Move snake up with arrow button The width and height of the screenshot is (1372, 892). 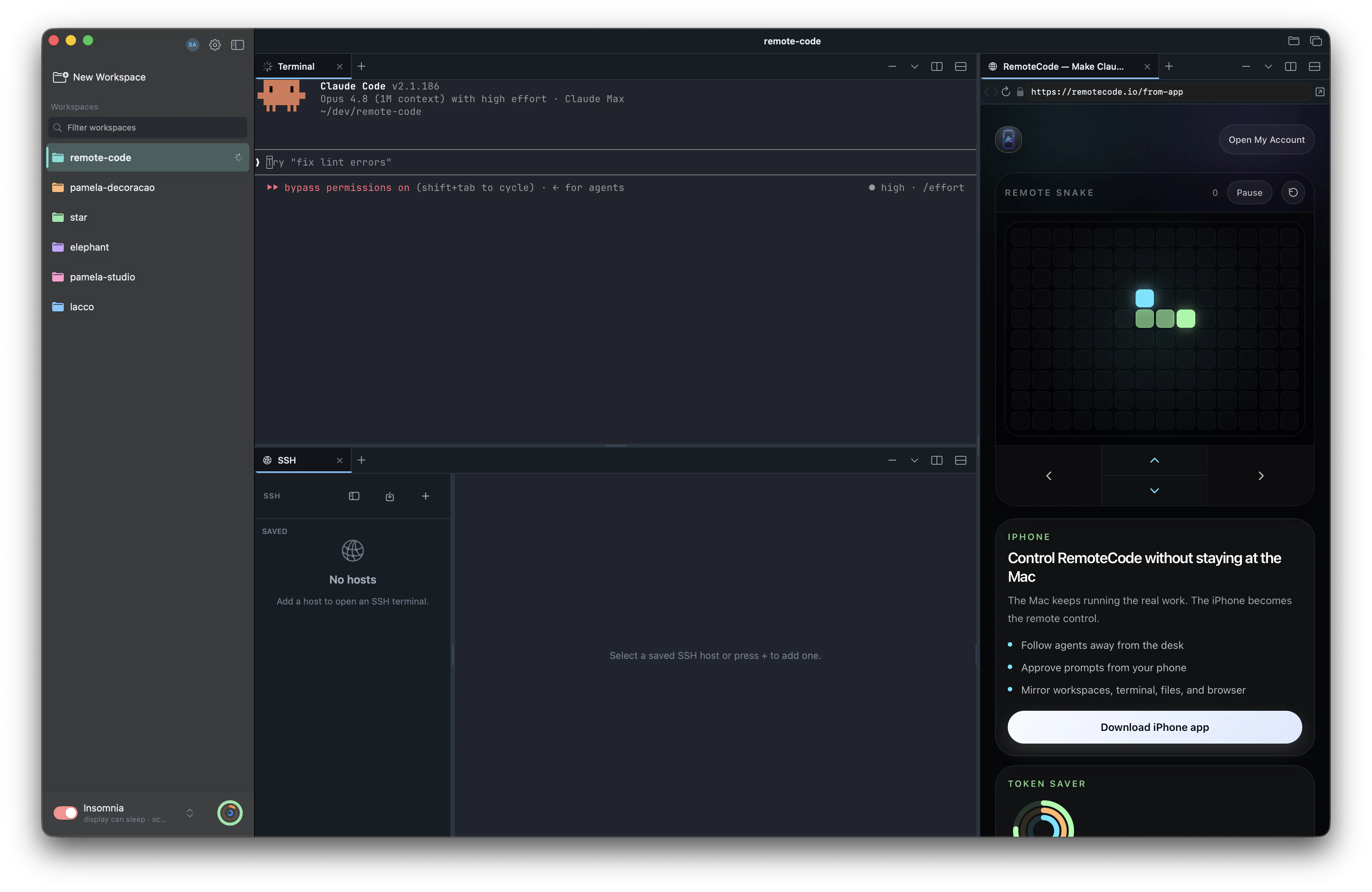pos(1154,460)
